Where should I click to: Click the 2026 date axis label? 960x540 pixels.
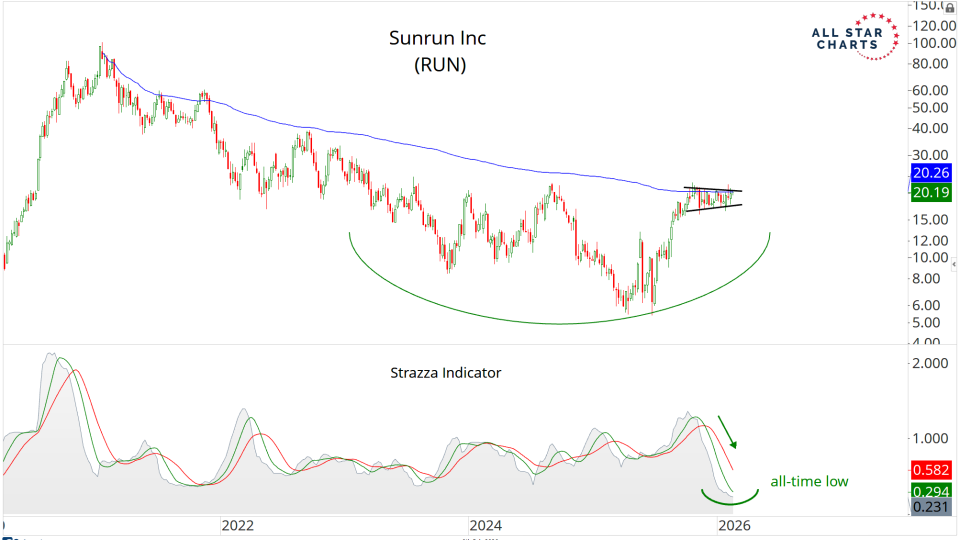point(733,525)
